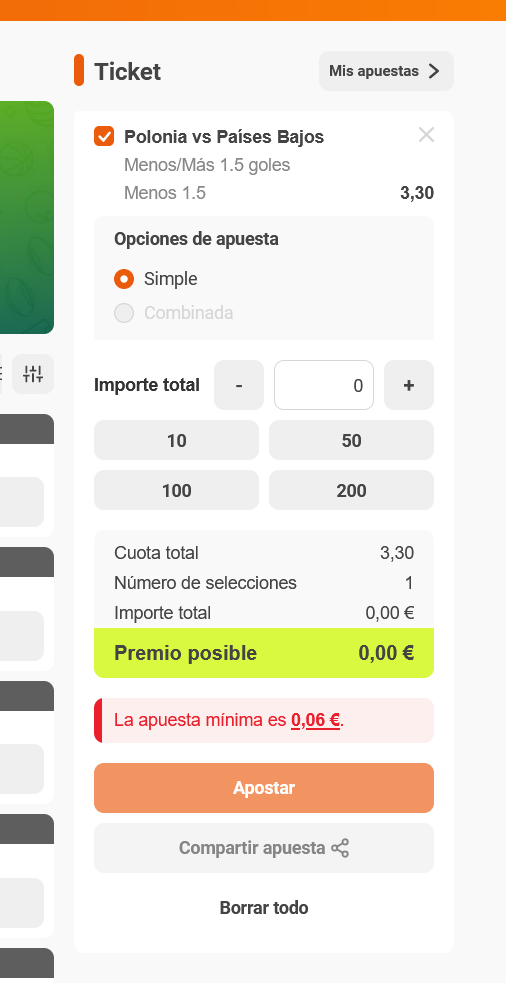Set stake to 50

pos(351,440)
